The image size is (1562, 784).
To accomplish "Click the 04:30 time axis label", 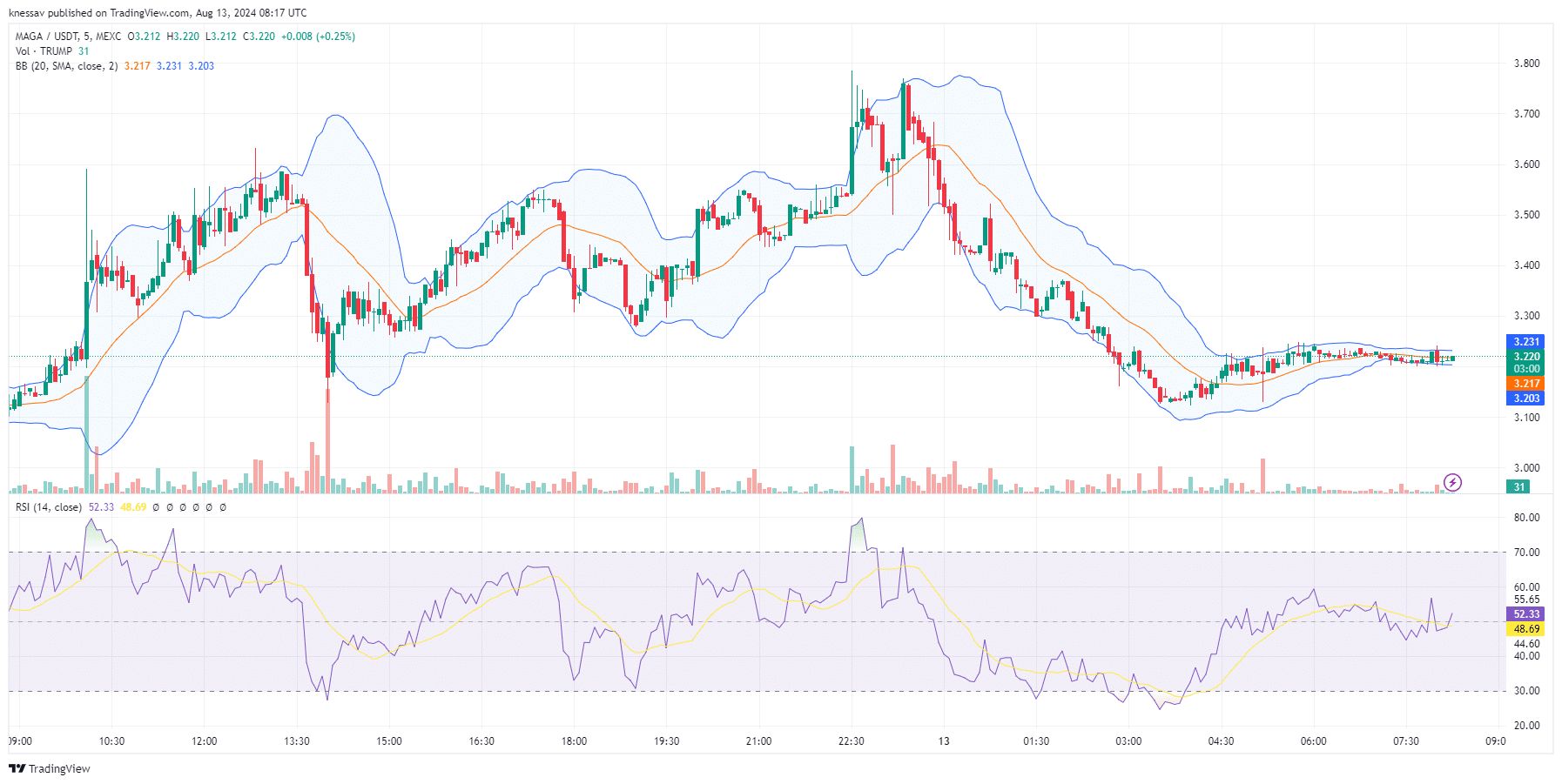I will 1221,741.
